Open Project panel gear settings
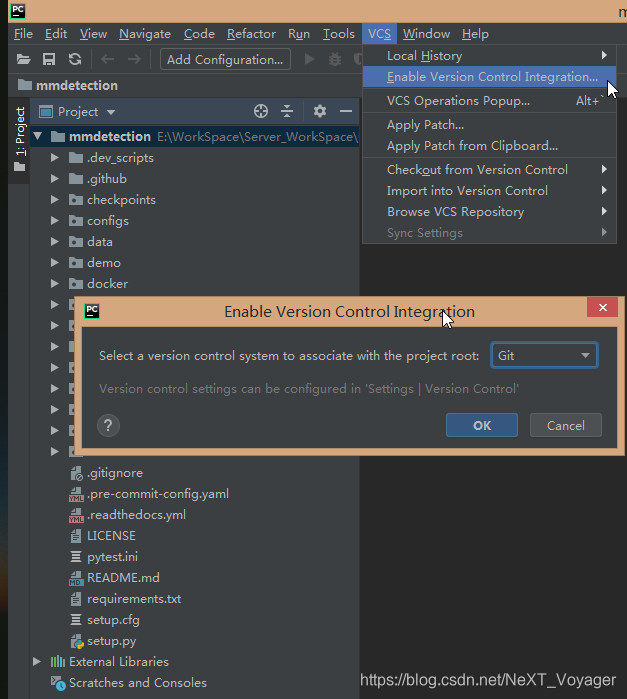627x699 pixels. pos(320,111)
